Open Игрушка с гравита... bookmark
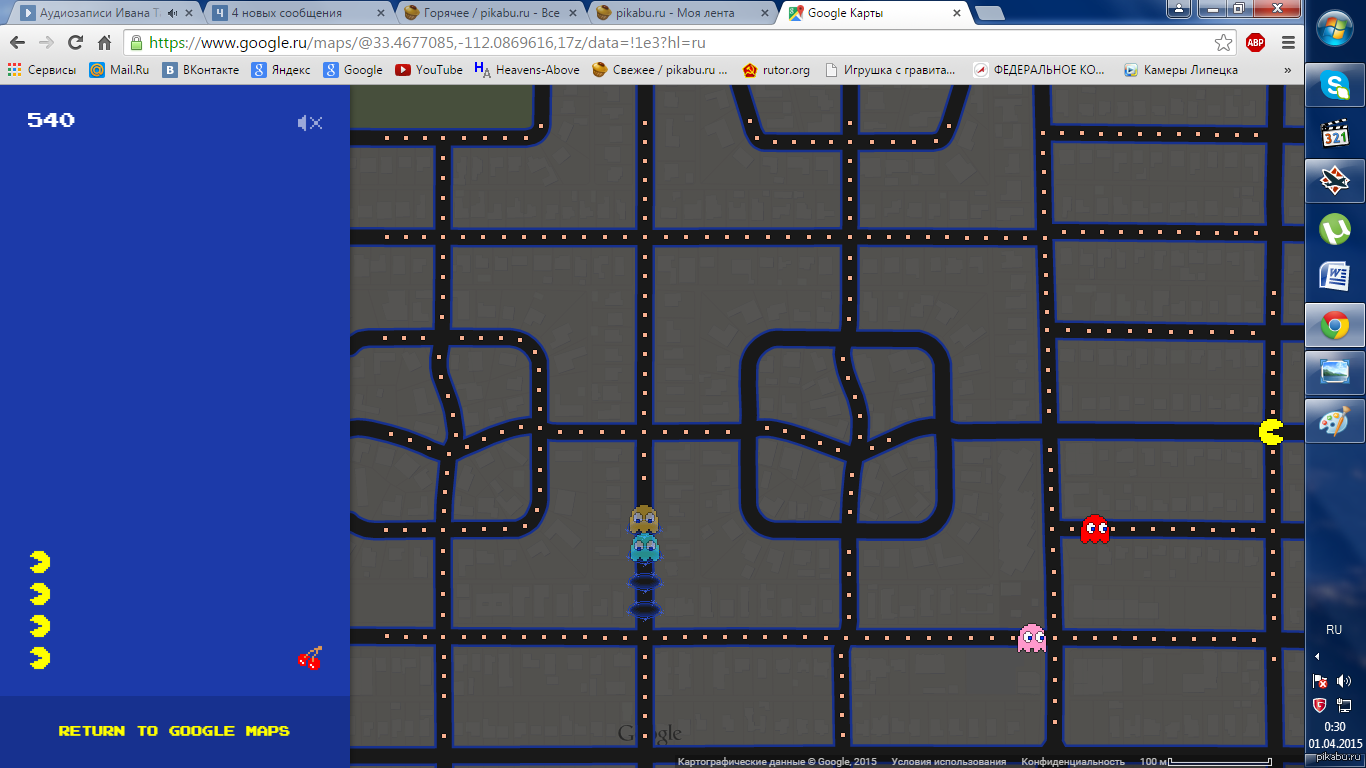The width and height of the screenshot is (1366, 768). (x=890, y=70)
